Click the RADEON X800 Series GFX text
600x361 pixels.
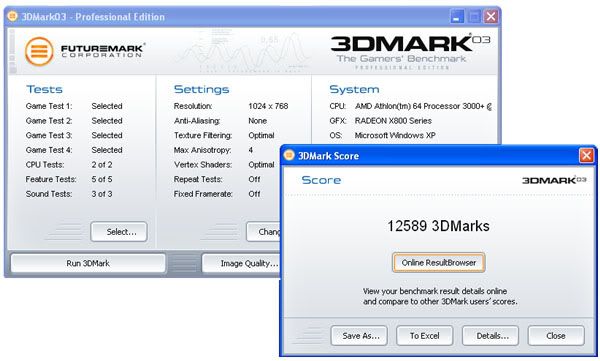click(393, 121)
